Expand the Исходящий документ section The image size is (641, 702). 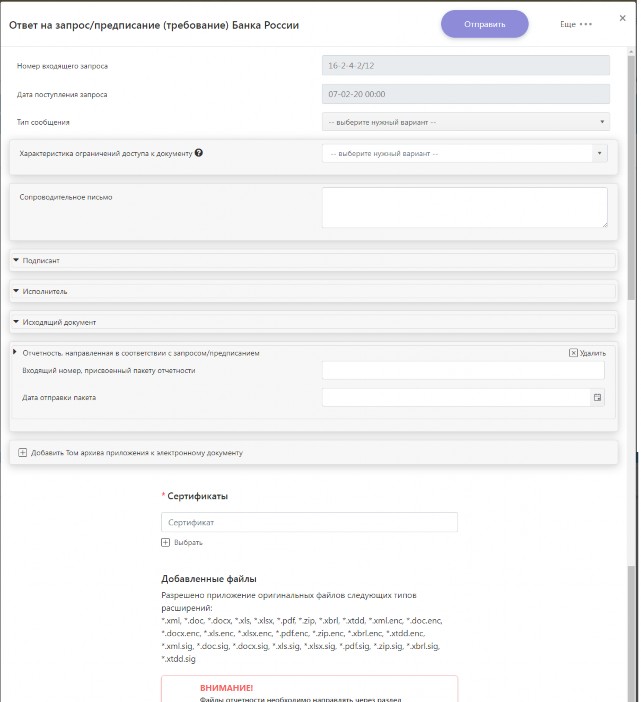point(313,322)
